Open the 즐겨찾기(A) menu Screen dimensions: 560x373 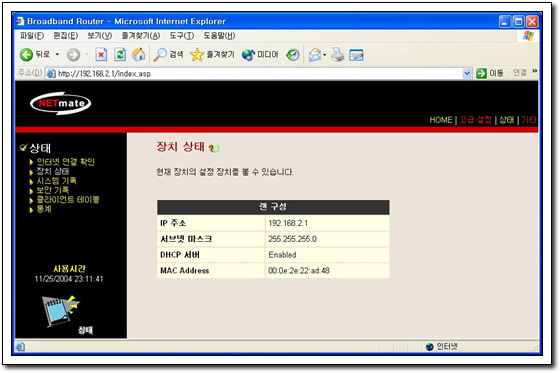pyautogui.click(x=141, y=35)
